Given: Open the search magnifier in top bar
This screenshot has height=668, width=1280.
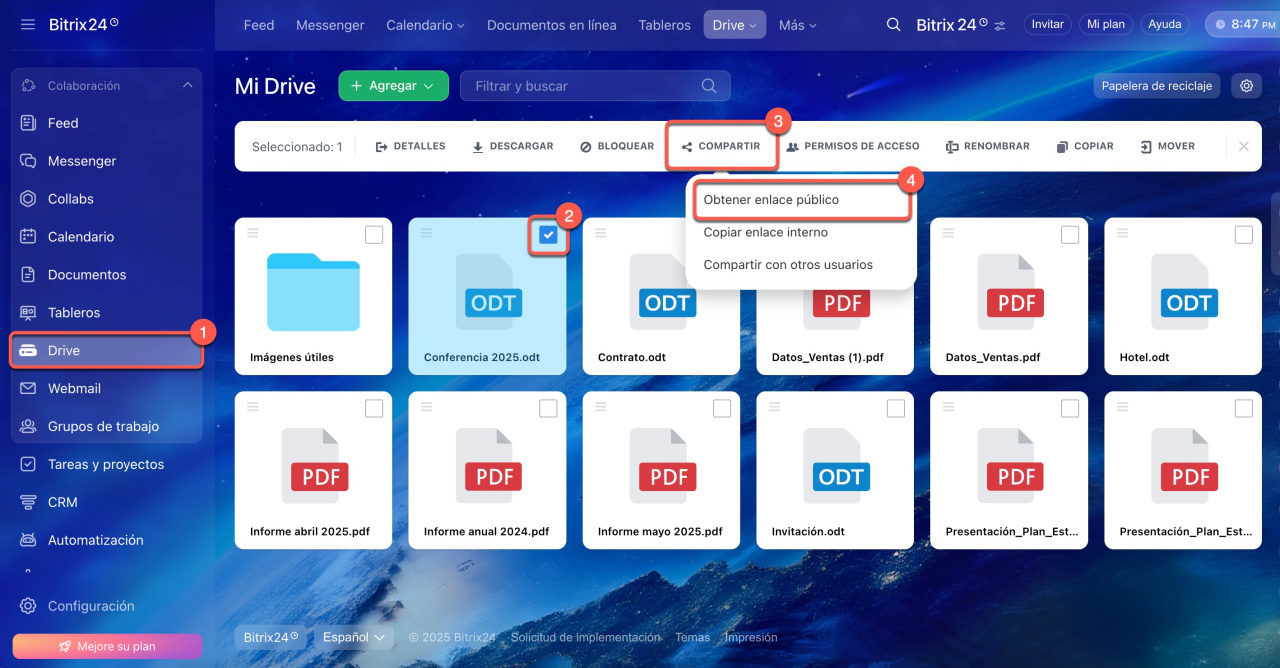Looking at the screenshot, I should coord(893,25).
